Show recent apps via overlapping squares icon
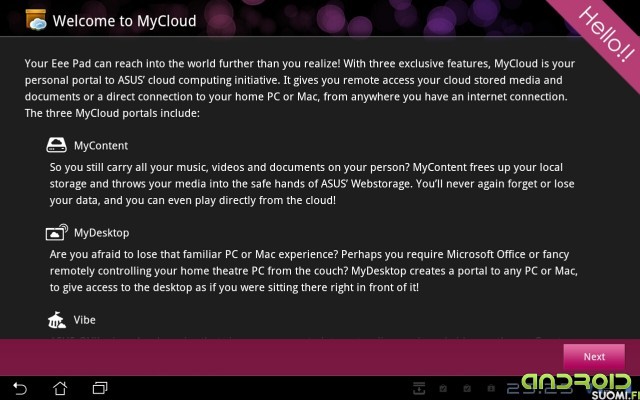Screen dimensions: 640x400 click(x=100, y=388)
